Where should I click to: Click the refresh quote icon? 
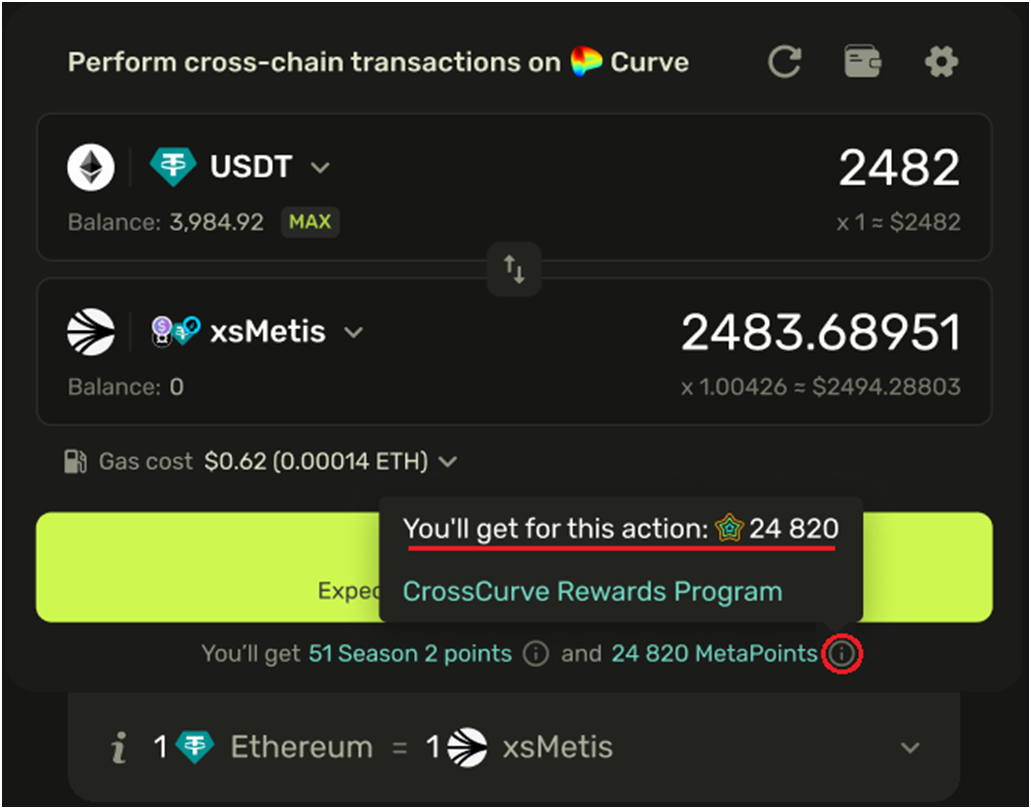tap(785, 62)
